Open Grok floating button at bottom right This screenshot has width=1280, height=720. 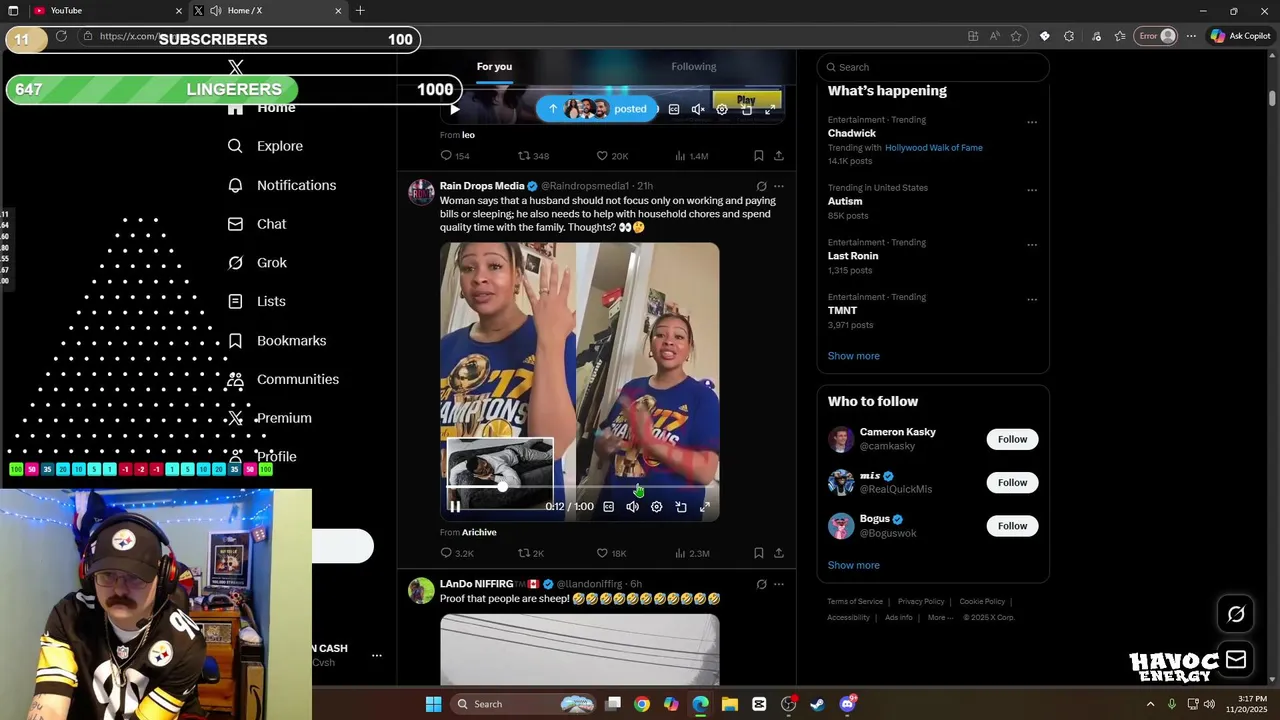click(1236, 614)
